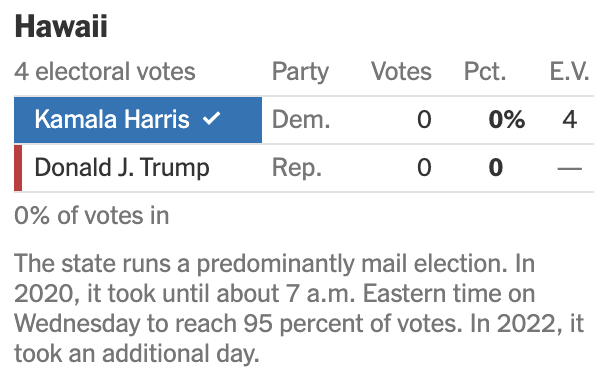The width and height of the screenshot is (608, 370).
Task: Click the Votes column header
Action: coord(401,72)
